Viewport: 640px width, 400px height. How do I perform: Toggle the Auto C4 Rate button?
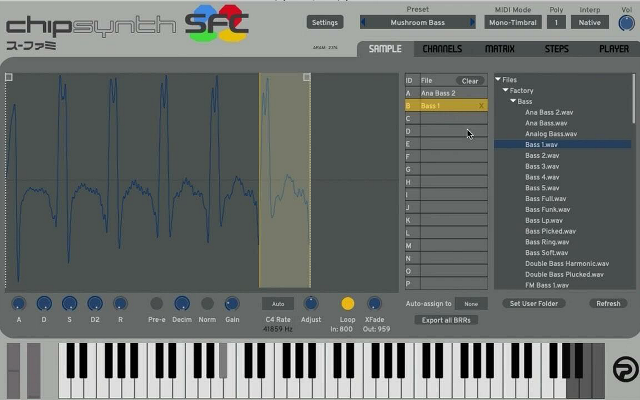click(x=278, y=304)
